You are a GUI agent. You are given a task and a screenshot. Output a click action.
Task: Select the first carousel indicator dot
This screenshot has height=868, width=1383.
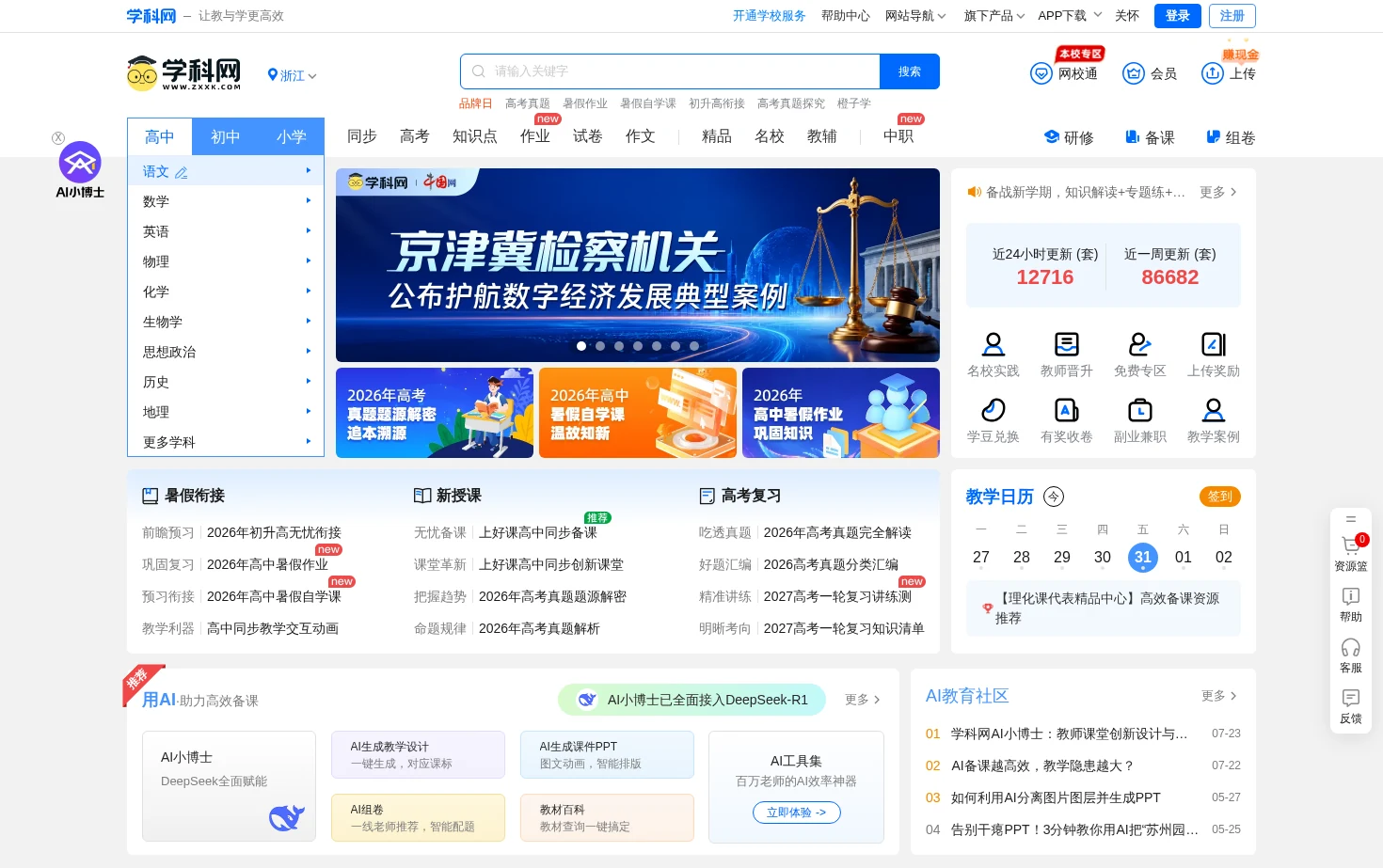click(581, 346)
